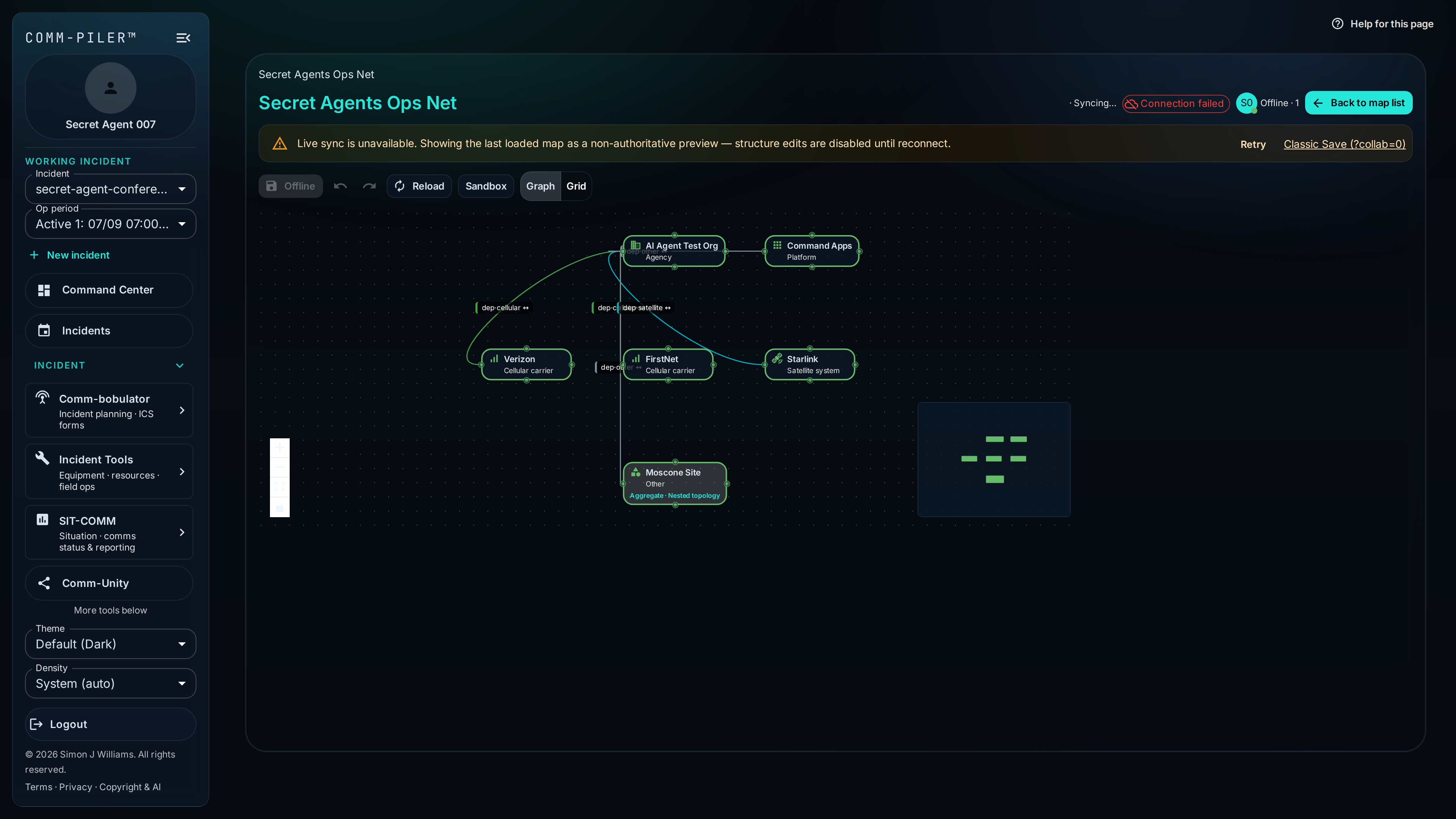
Task: Open the Incident selector dropdown
Action: (110, 189)
